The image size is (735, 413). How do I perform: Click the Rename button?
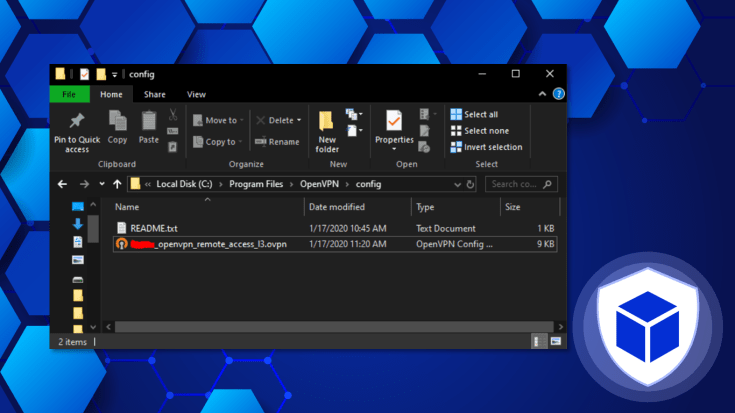point(277,142)
